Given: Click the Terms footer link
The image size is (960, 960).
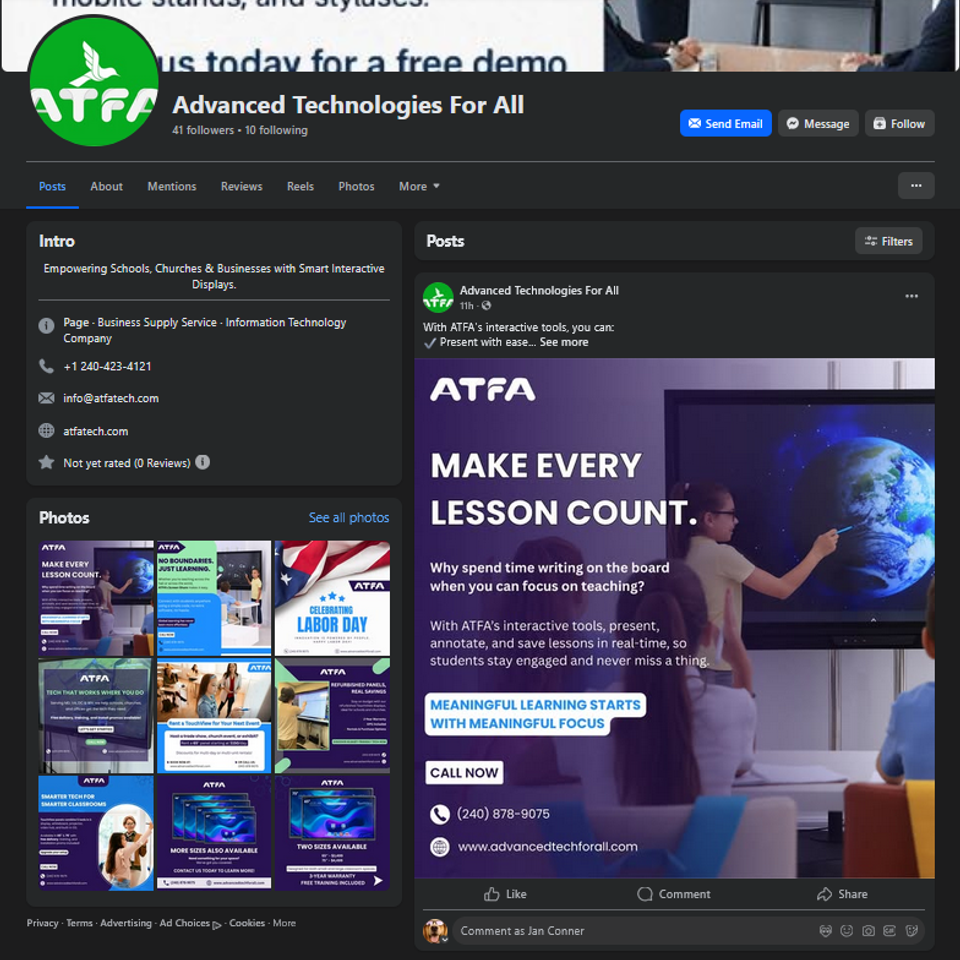Looking at the screenshot, I should (x=80, y=923).
